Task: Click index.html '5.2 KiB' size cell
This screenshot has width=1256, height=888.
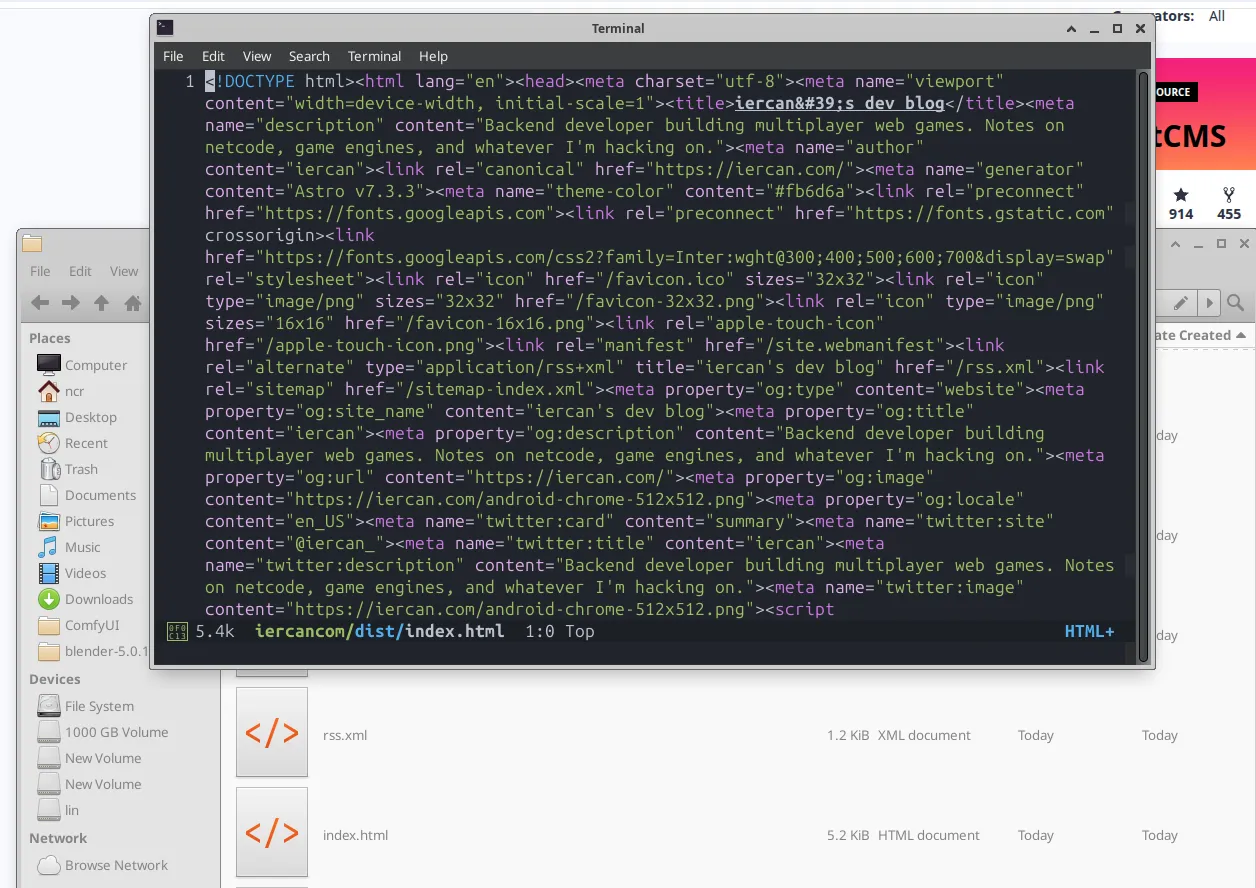Action: 848,835
